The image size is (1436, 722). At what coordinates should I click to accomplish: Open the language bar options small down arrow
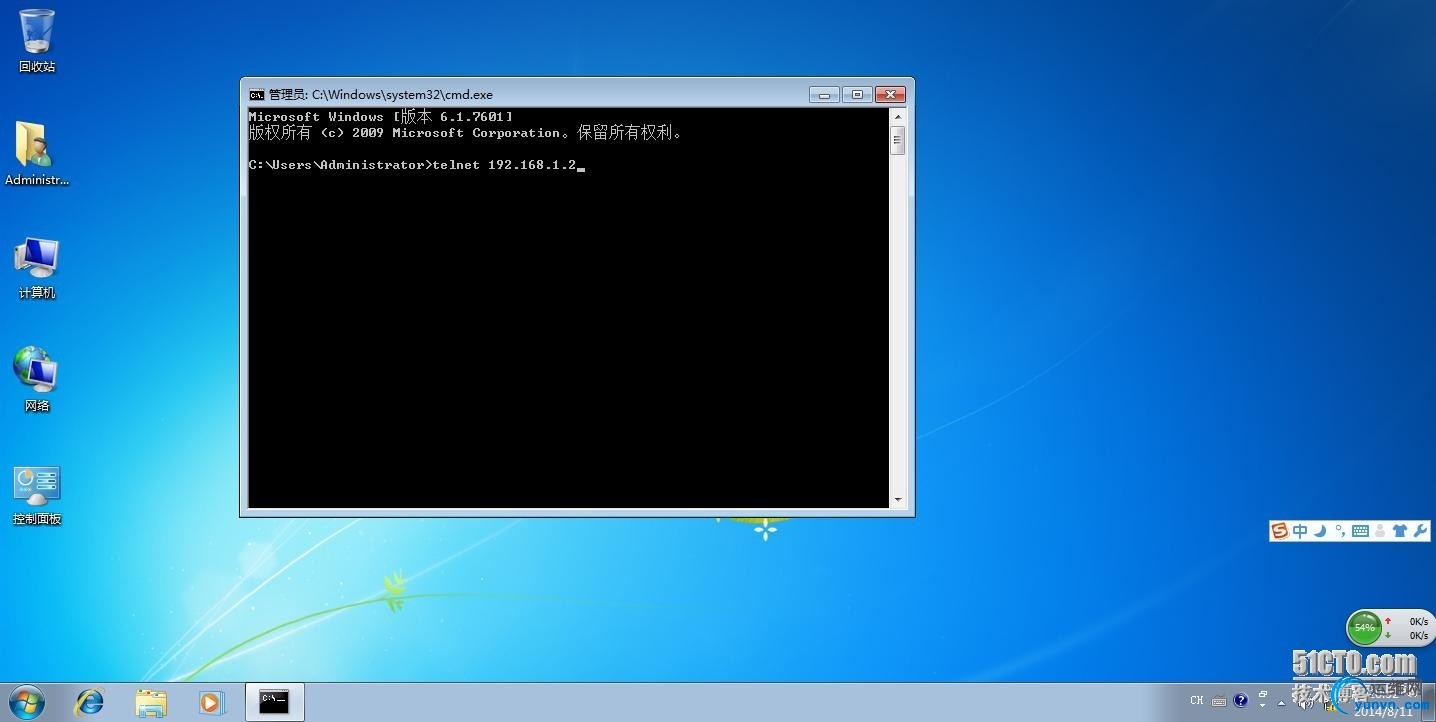point(1263,706)
